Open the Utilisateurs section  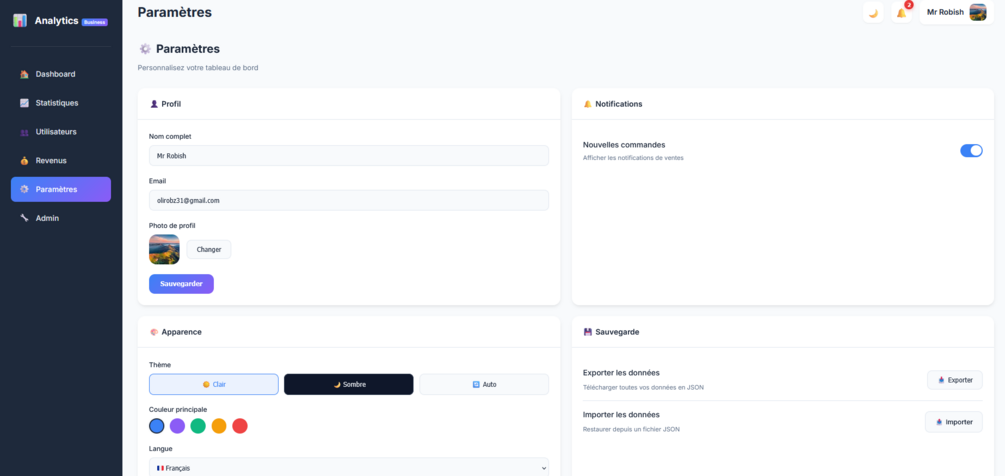tap(61, 132)
